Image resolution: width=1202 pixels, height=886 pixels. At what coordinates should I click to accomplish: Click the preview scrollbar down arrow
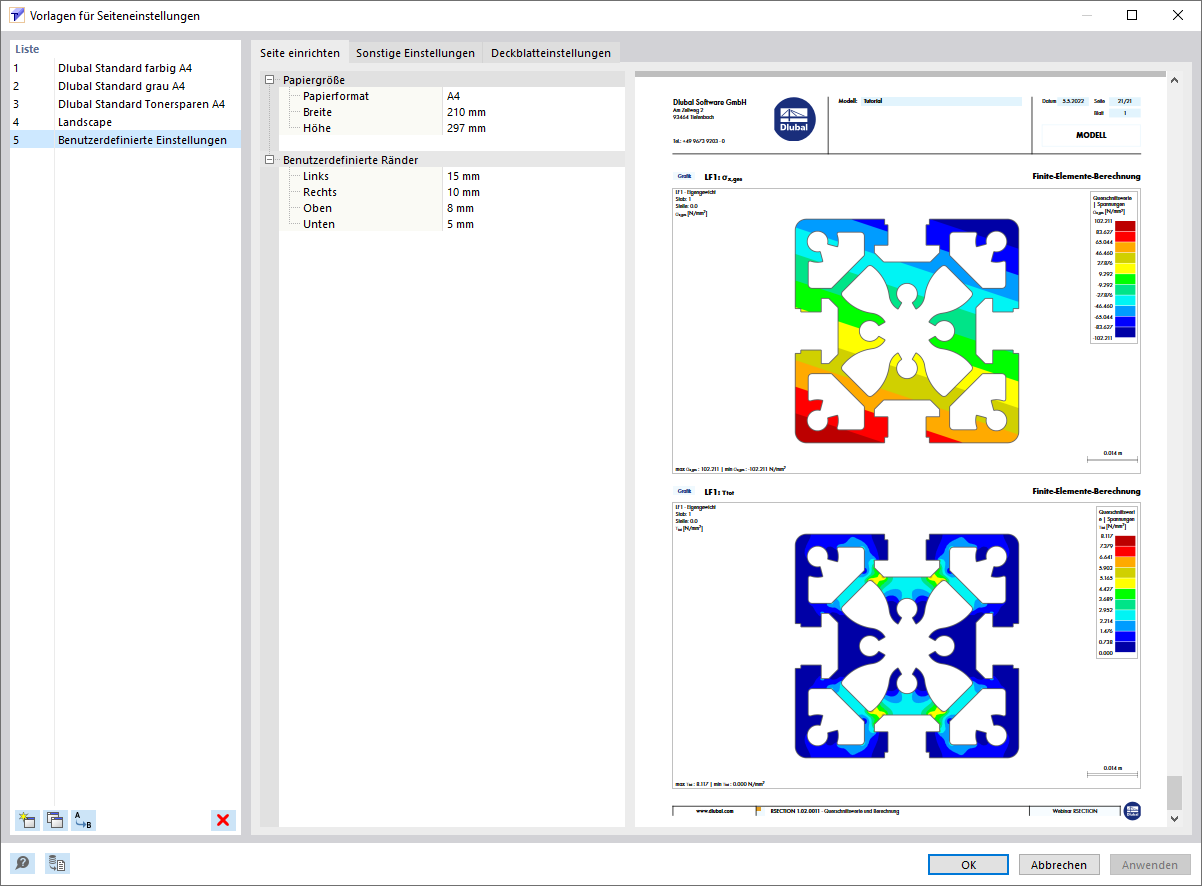pyautogui.click(x=1174, y=818)
